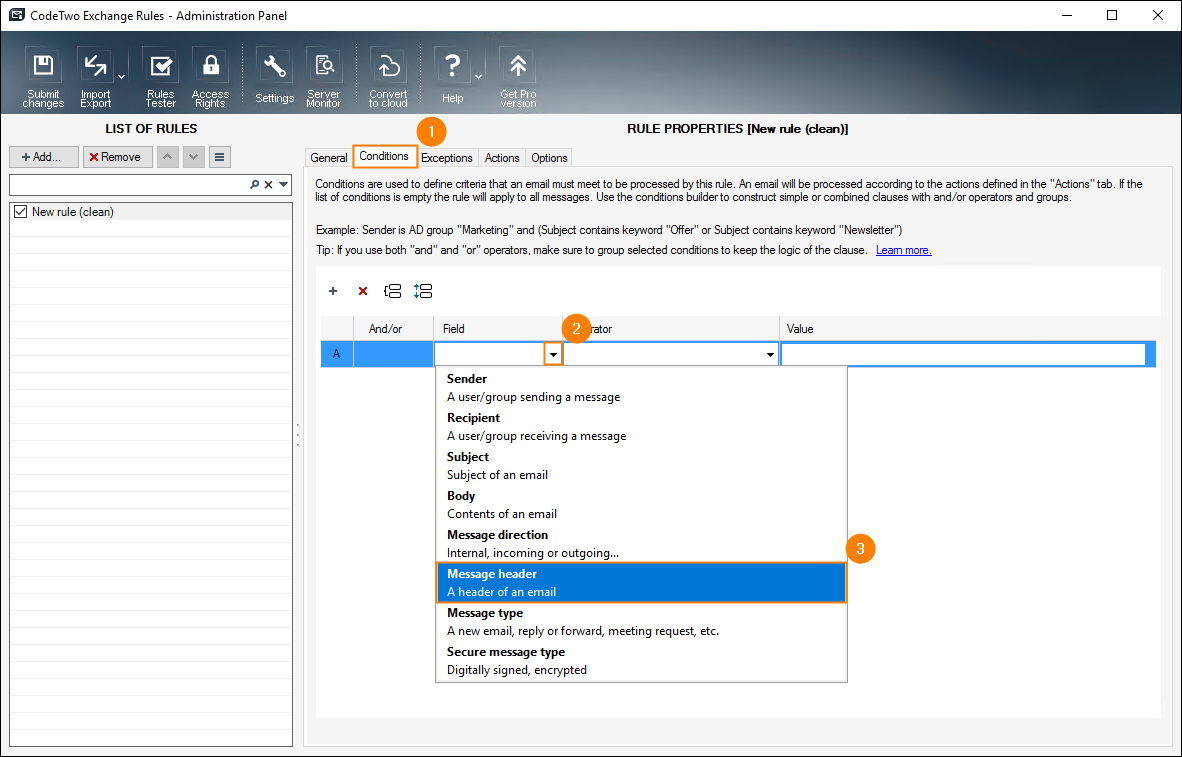Choose Subject from the field list

[642, 466]
